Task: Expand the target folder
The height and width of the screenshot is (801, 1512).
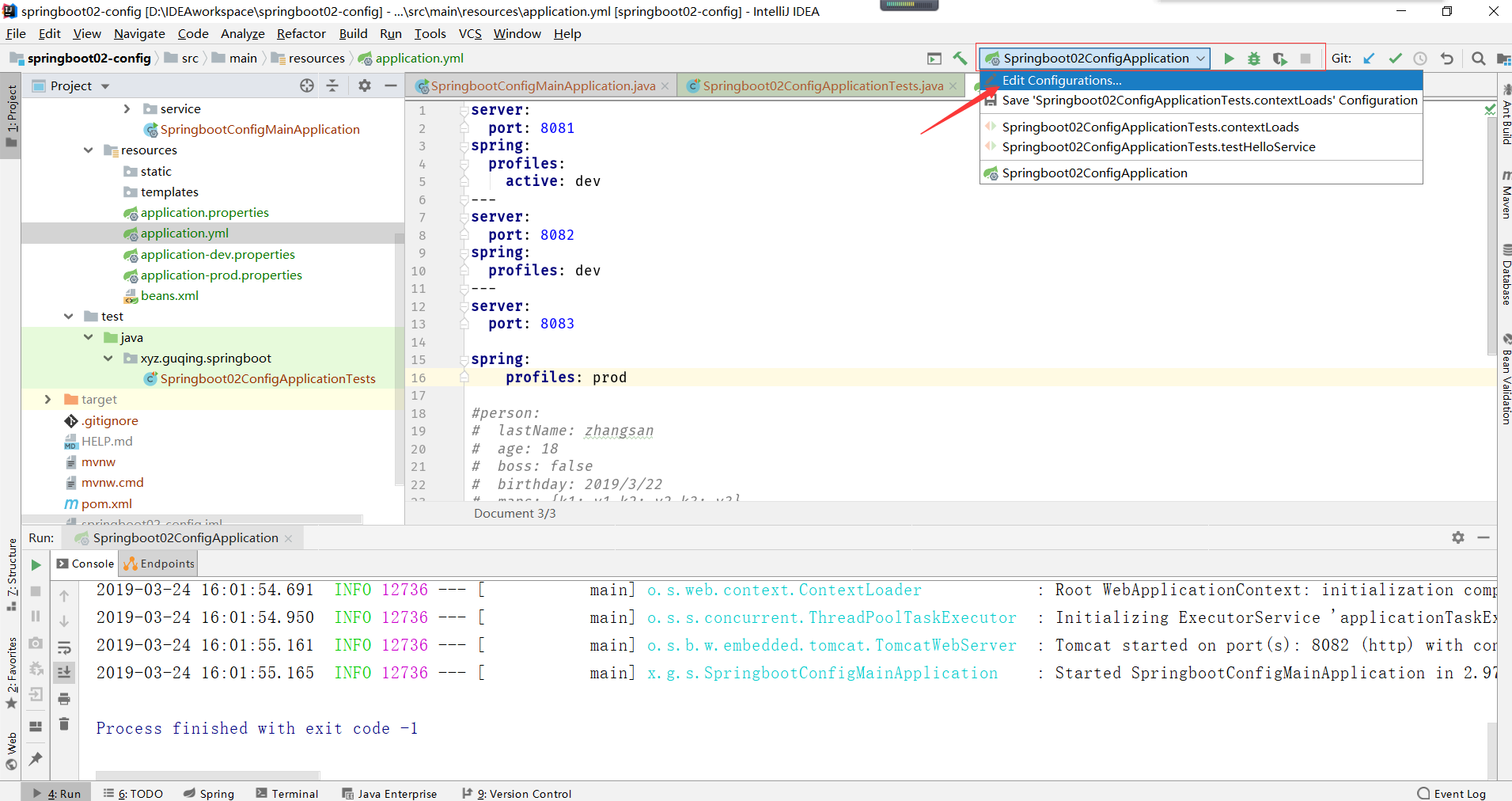Action: (47, 400)
